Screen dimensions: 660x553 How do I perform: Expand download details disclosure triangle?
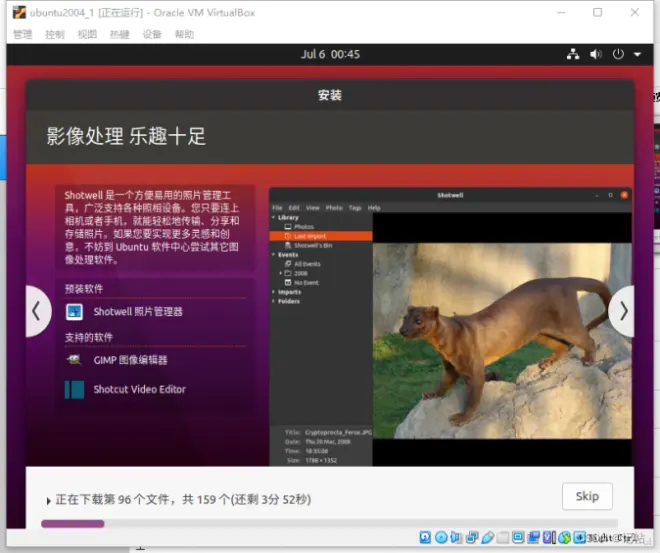tap(48, 501)
